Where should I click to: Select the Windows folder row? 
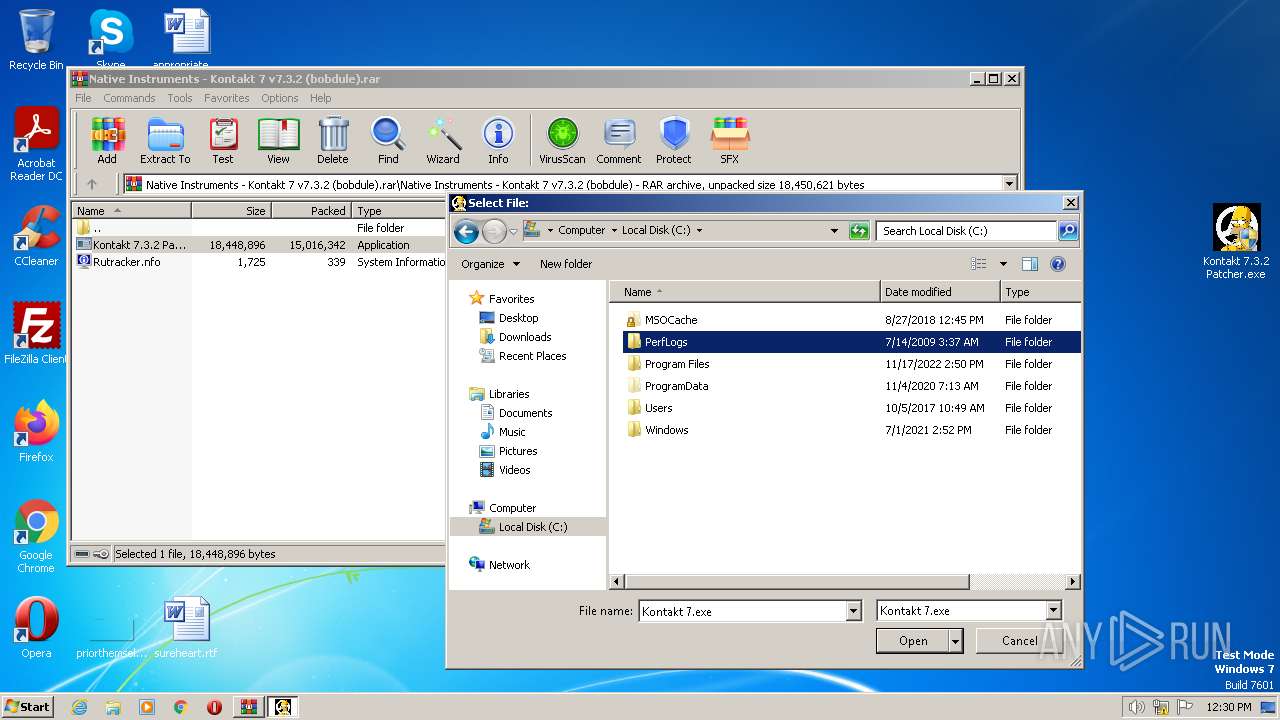pyautogui.click(x=851, y=430)
